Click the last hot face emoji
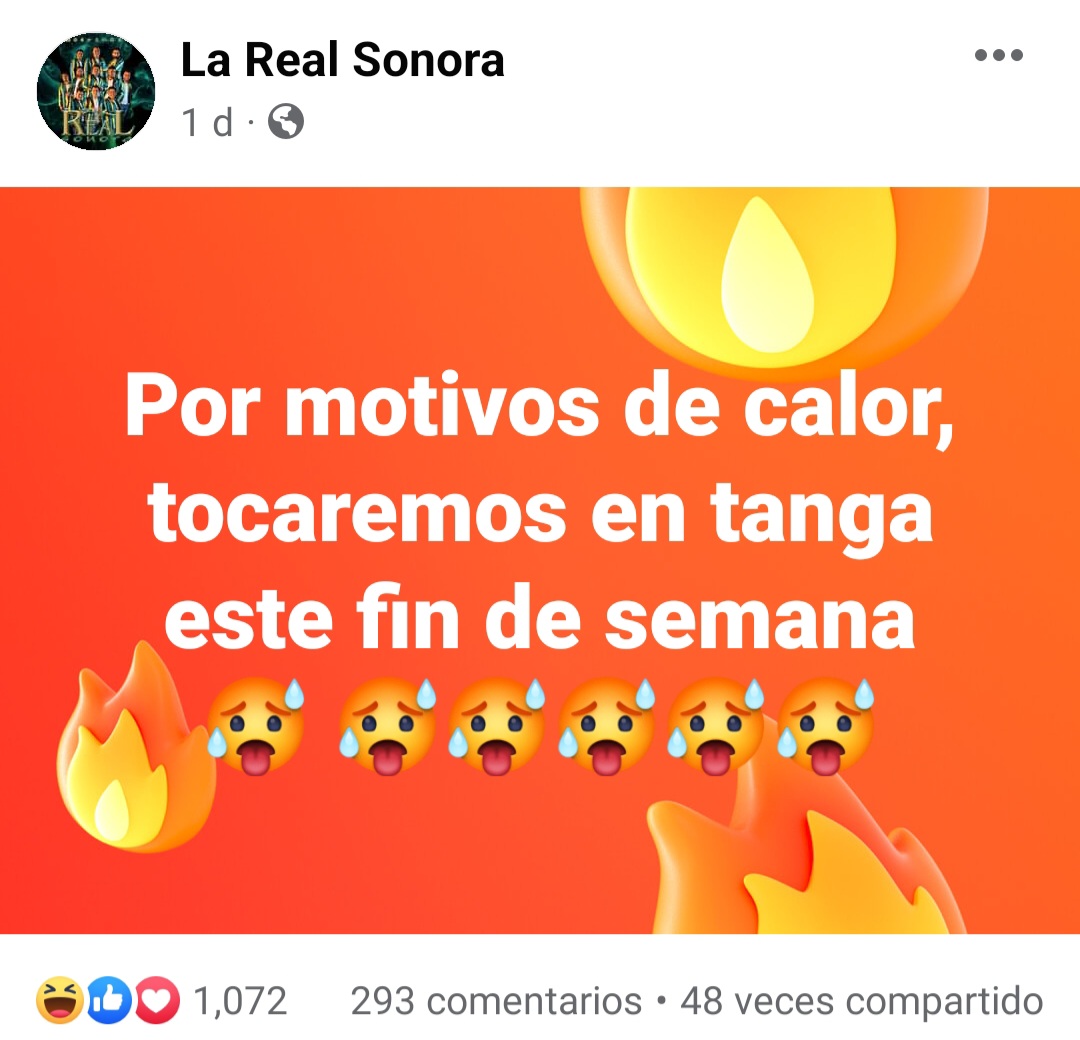 pos(826,727)
